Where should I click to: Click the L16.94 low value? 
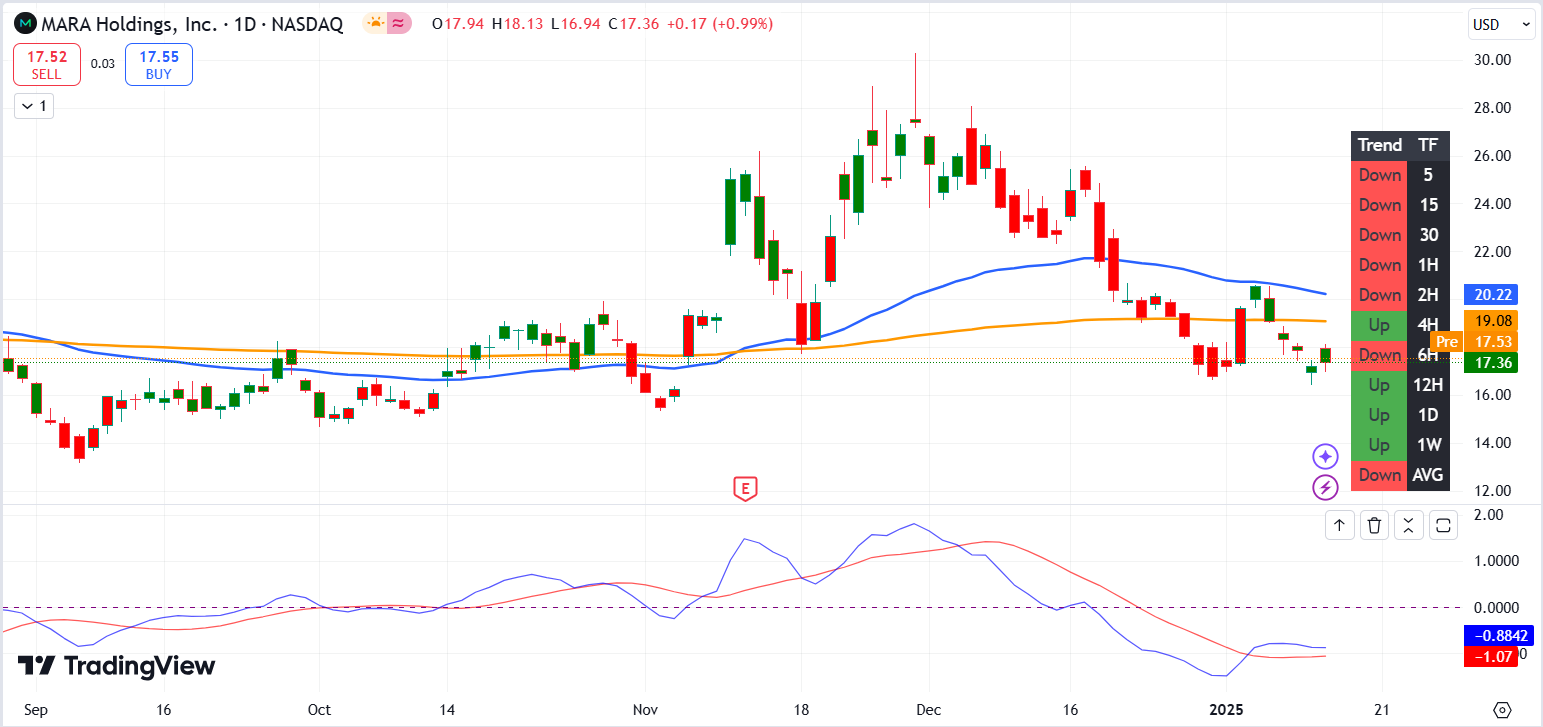point(575,24)
